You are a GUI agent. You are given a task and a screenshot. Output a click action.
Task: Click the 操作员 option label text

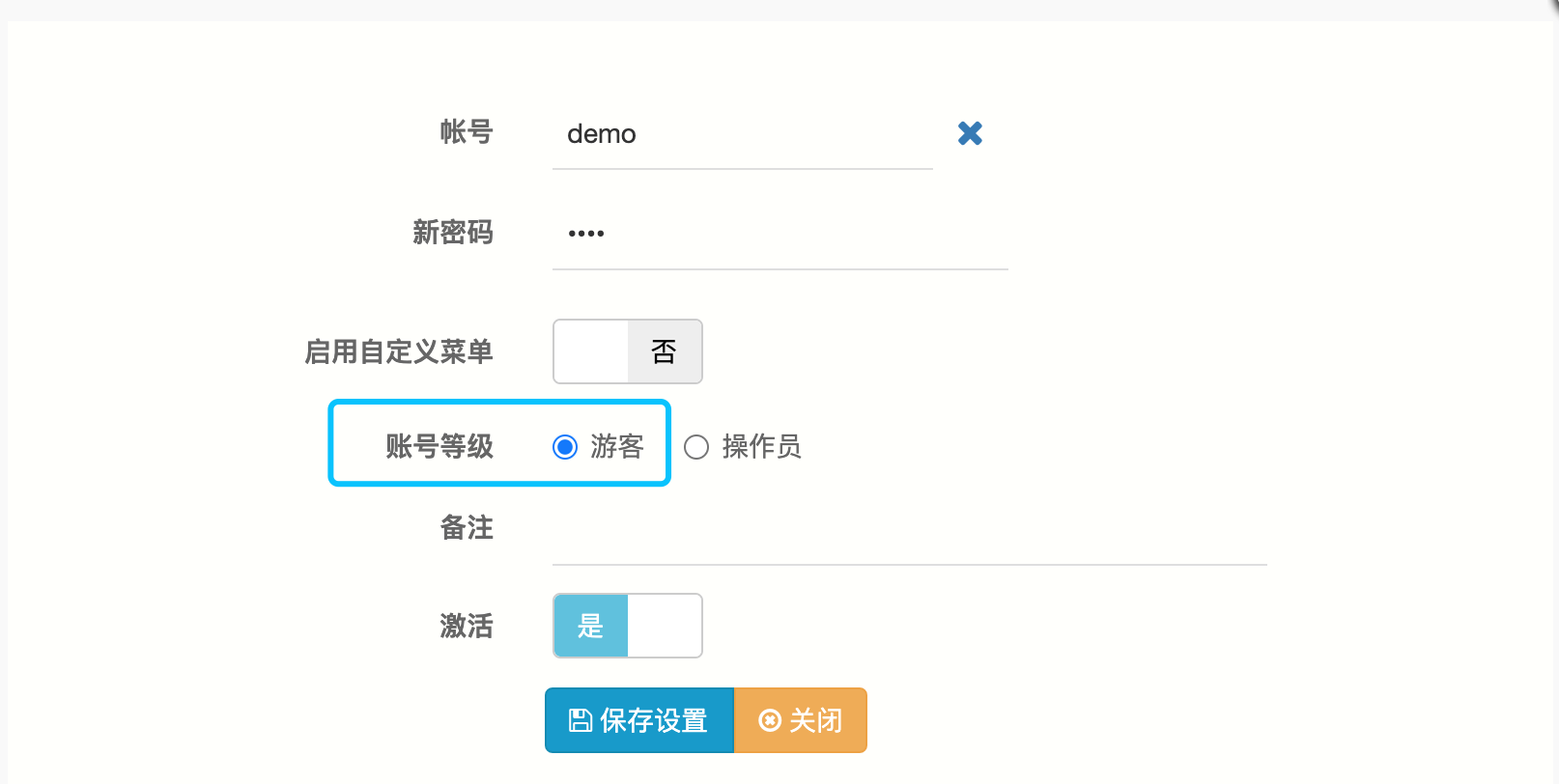click(761, 447)
